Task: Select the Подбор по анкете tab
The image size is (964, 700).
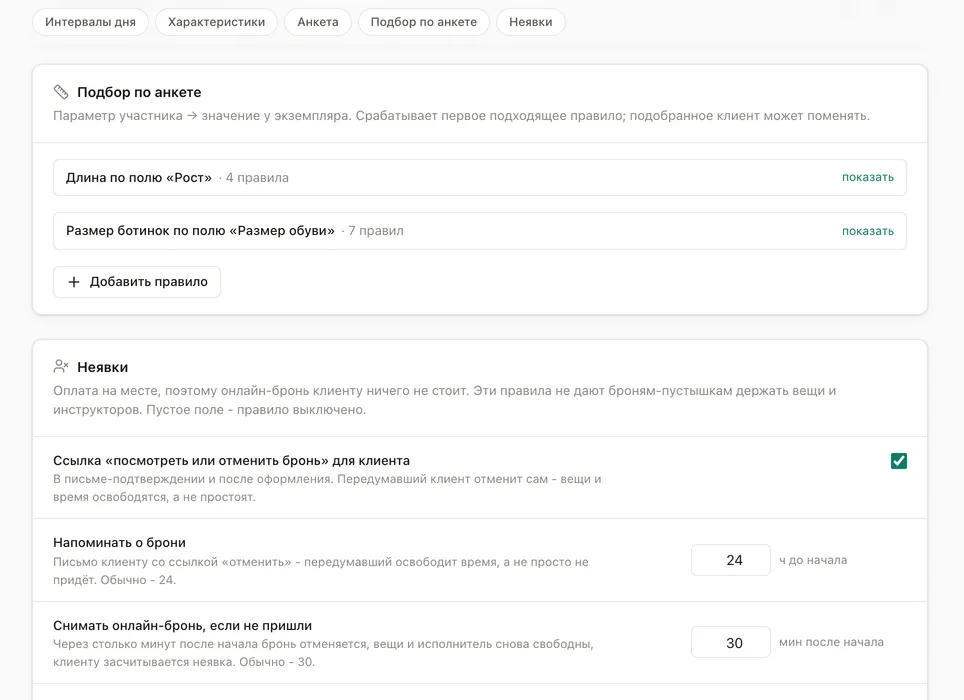Action: 424,22
